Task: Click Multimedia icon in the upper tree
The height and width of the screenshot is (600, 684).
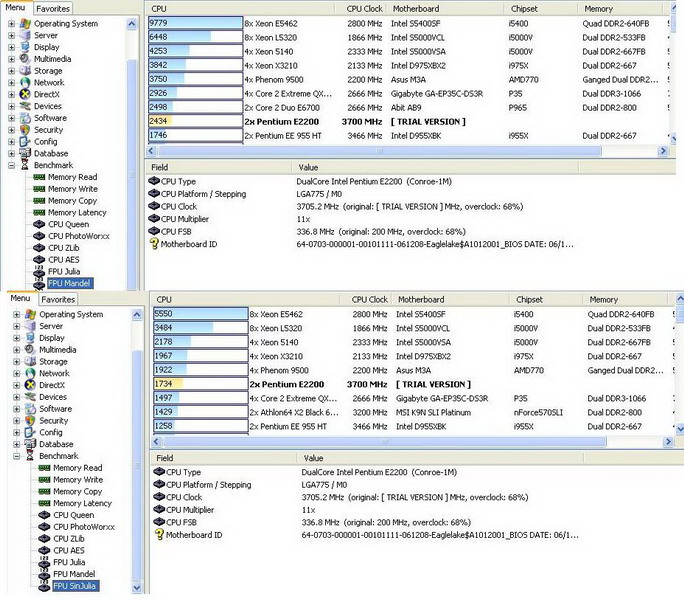Action: (x=25, y=59)
